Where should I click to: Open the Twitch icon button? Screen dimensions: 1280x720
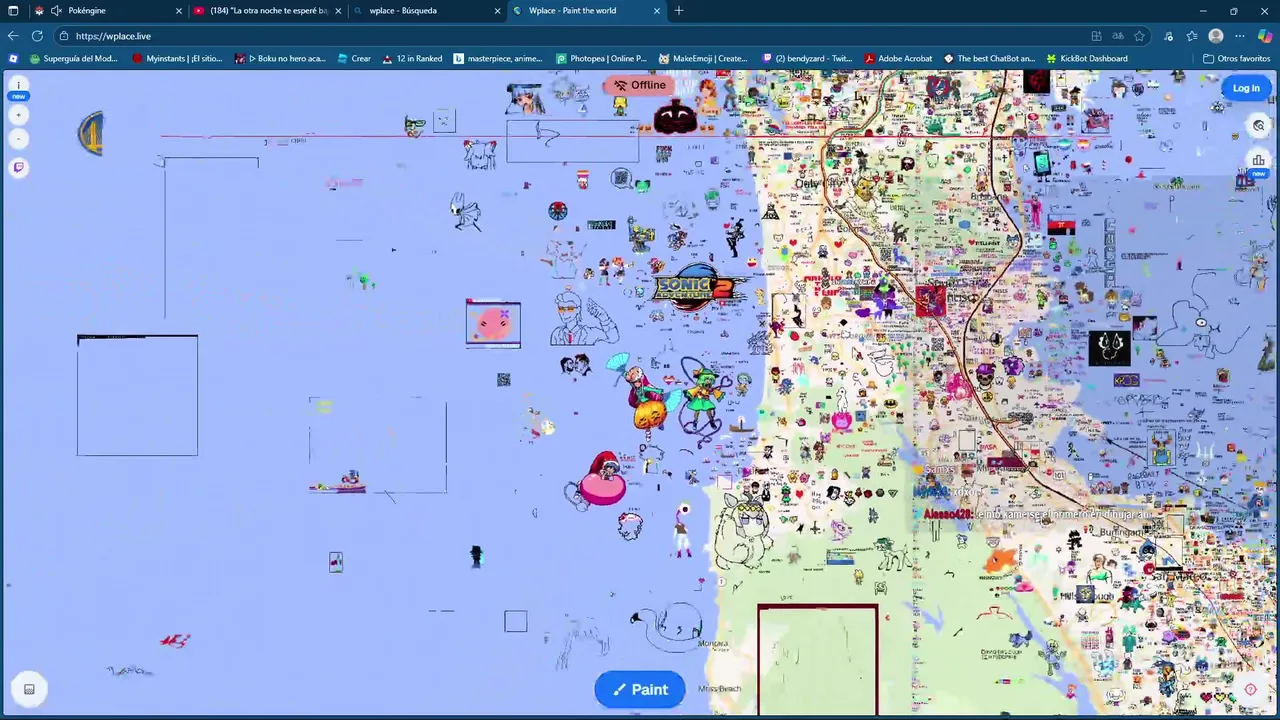pos(18,167)
